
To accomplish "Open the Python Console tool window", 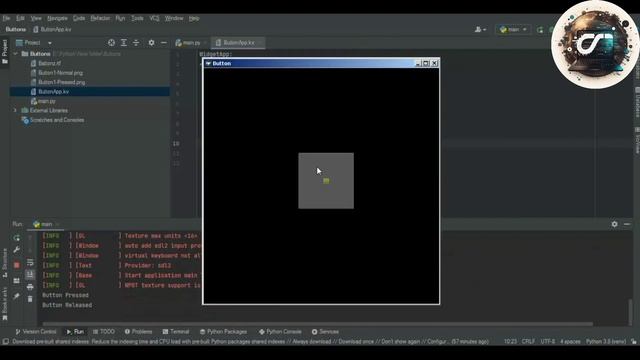I will coord(280,332).
